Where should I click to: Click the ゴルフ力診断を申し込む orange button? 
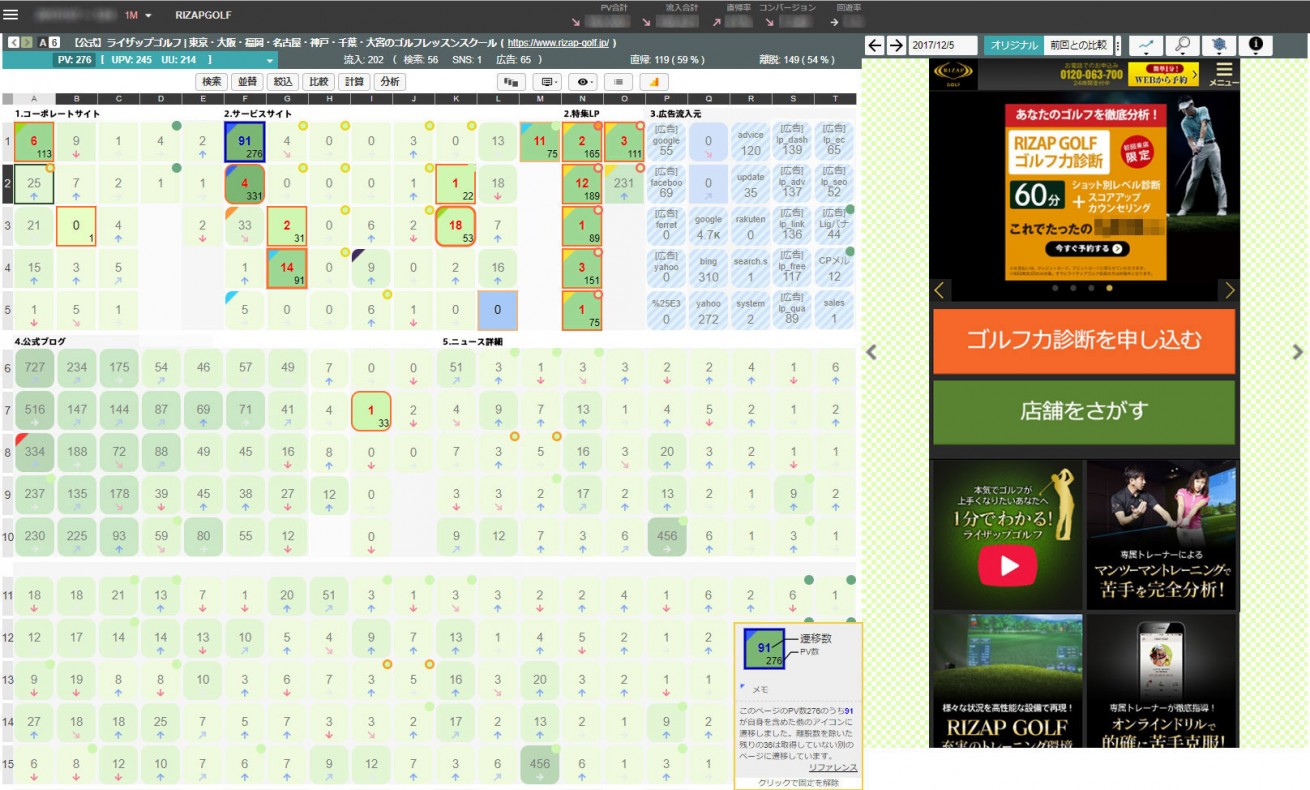(1084, 340)
